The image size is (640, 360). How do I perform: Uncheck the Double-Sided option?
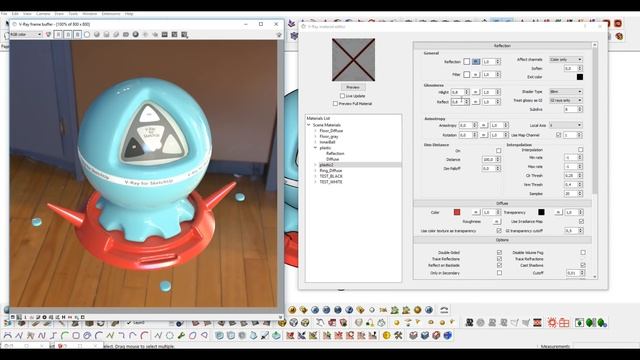[x=499, y=253]
